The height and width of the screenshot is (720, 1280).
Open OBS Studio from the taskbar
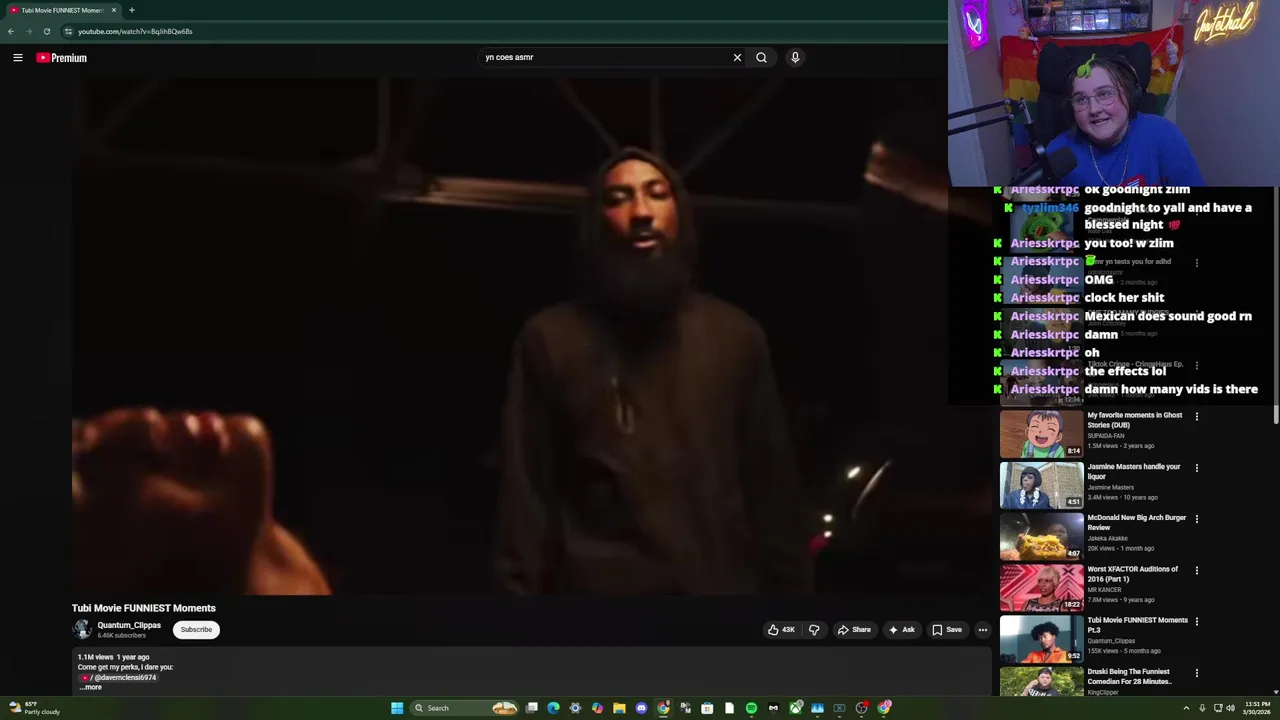click(862, 708)
